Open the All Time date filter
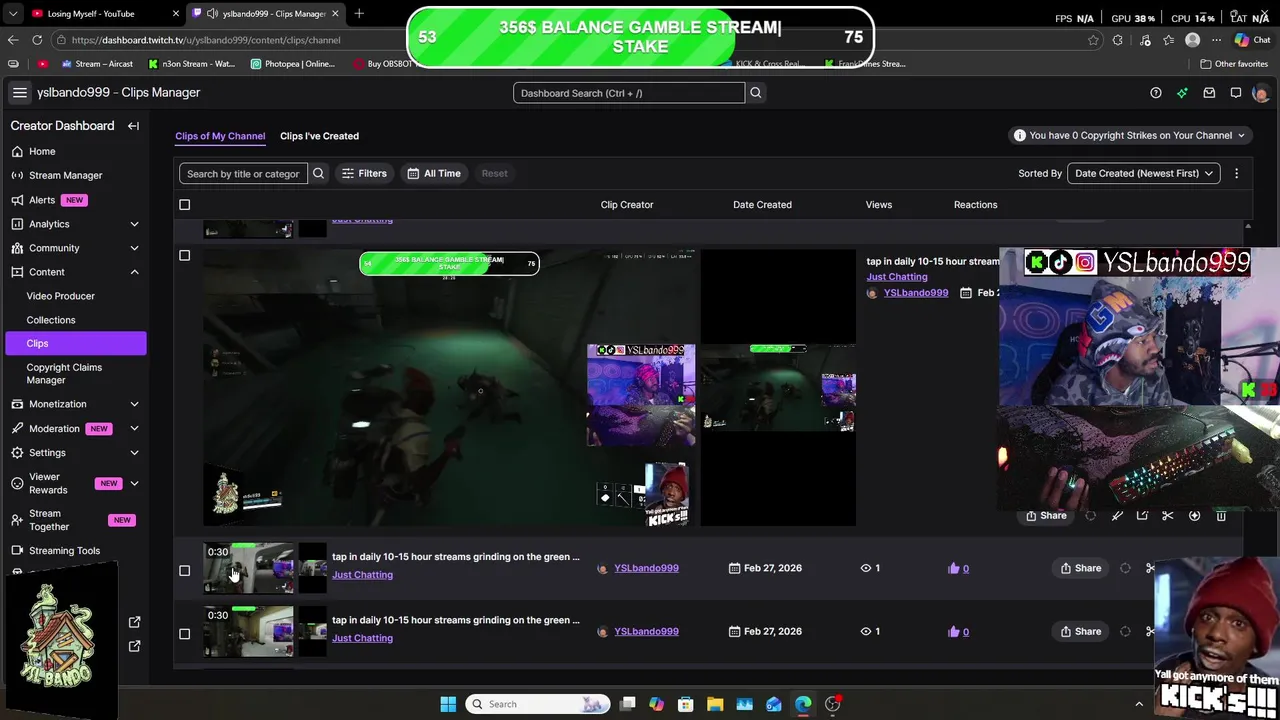The height and width of the screenshot is (720, 1280). coord(434,173)
